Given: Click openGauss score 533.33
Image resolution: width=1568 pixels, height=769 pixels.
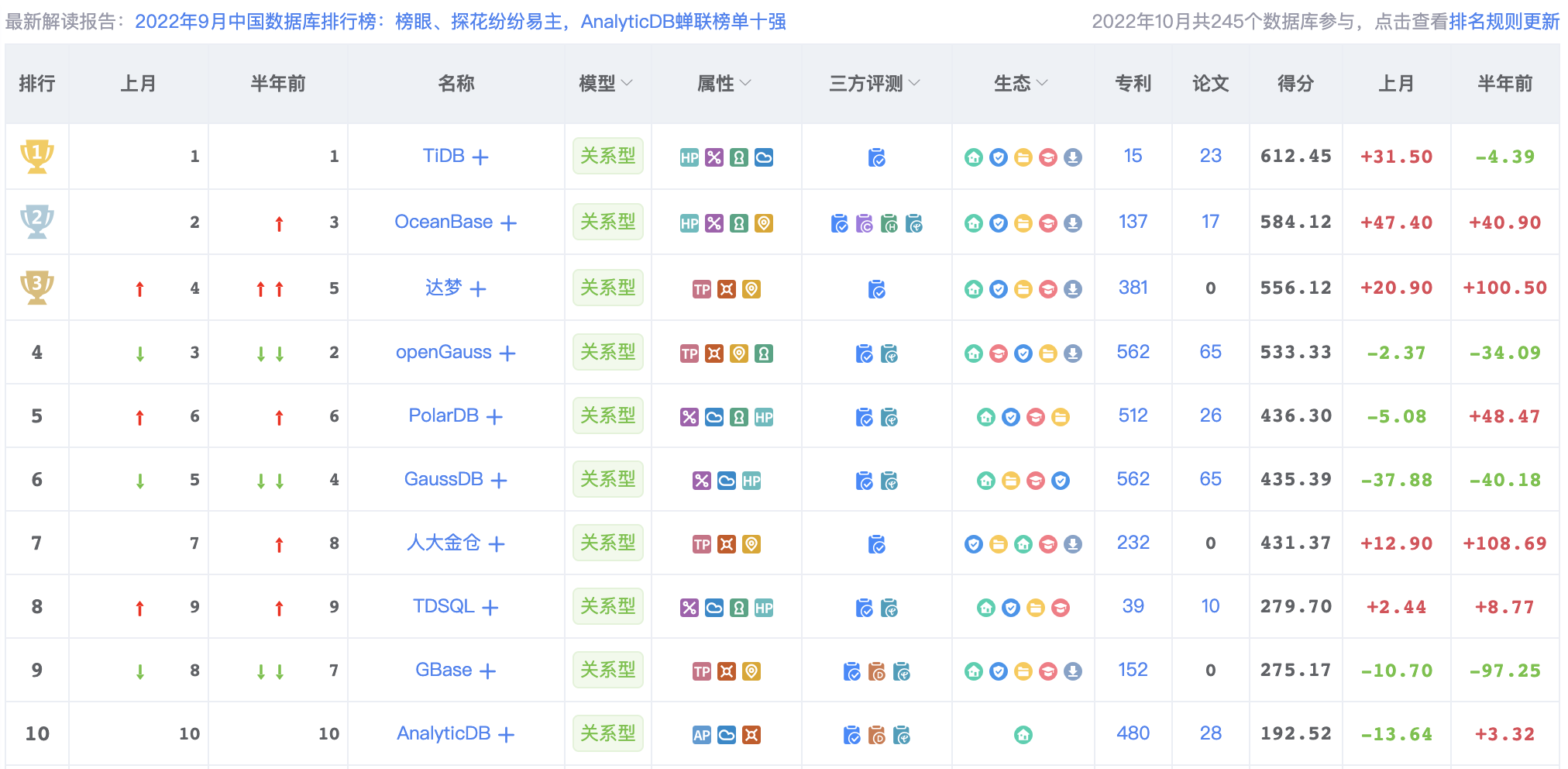Looking at the screenshot, I should tap(1296, 353).
